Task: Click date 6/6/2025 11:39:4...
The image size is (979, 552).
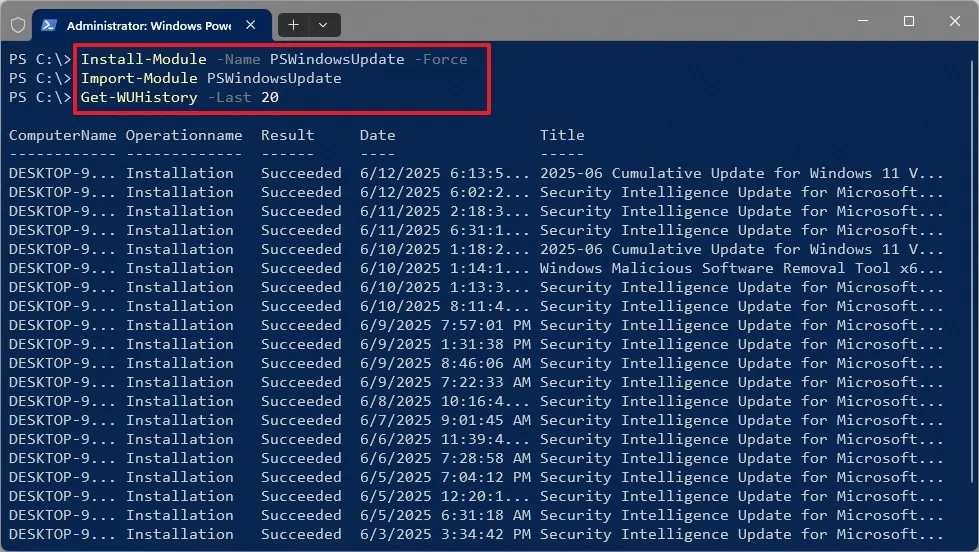Action: pyautogui.click(x=445, y=439)
